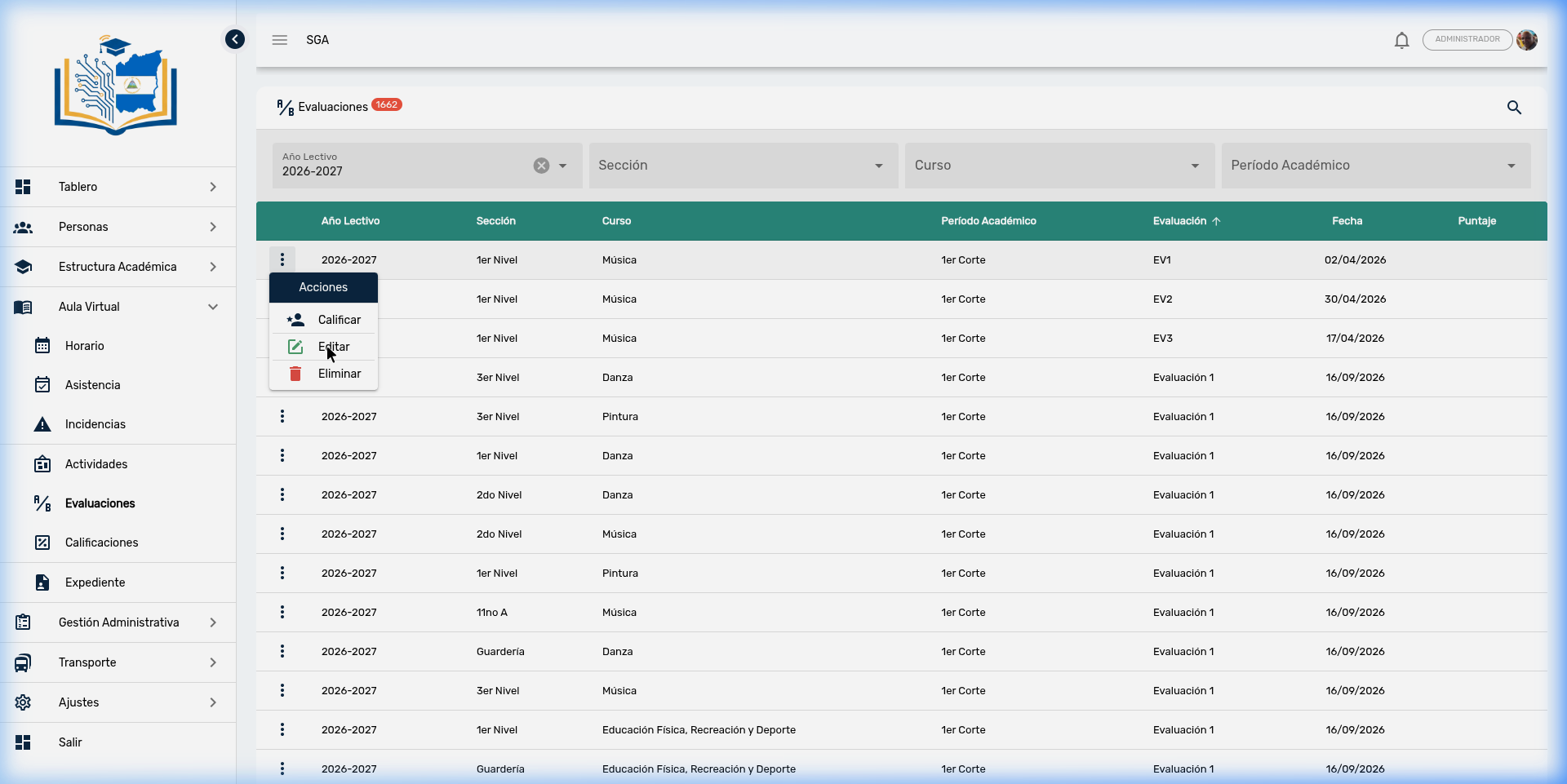The height and width of the screenshot is (784, 1567).
Task: Sort by the Evaluación column header
Action: [1179, 221]
